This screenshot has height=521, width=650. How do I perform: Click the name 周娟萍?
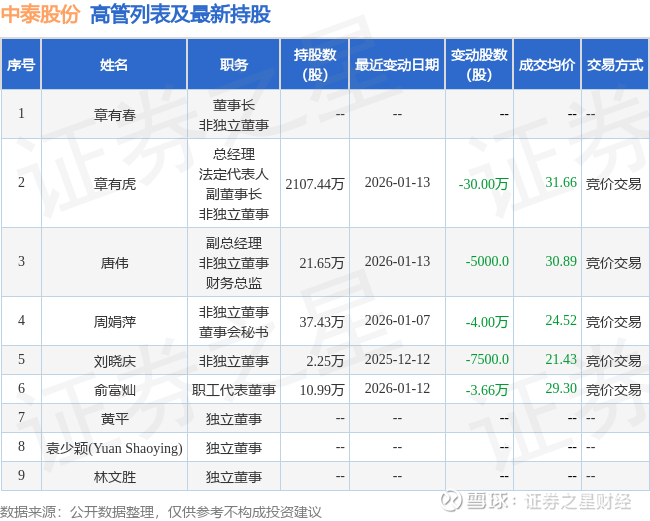[x=114, y=322]
